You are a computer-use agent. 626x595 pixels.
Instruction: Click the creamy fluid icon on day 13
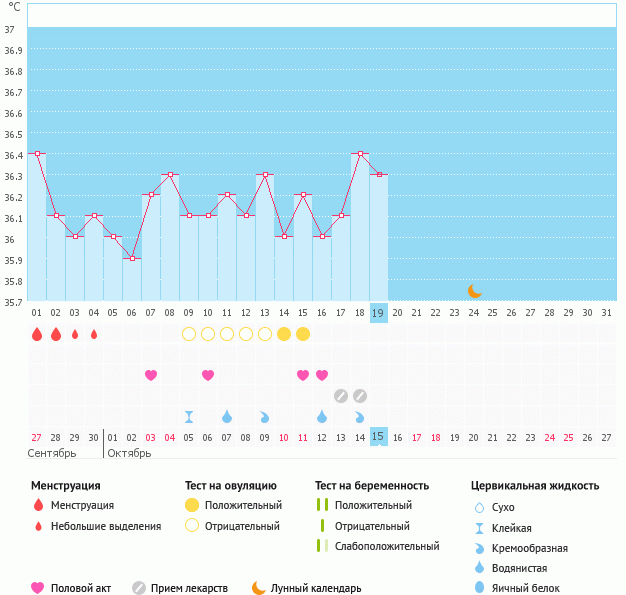[265, 416]
